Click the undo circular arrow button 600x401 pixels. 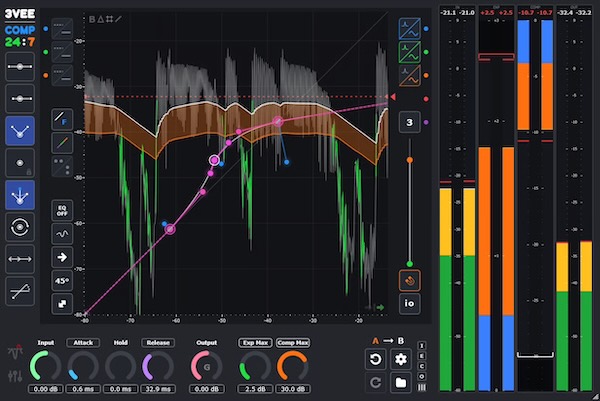tap(375, 359)
